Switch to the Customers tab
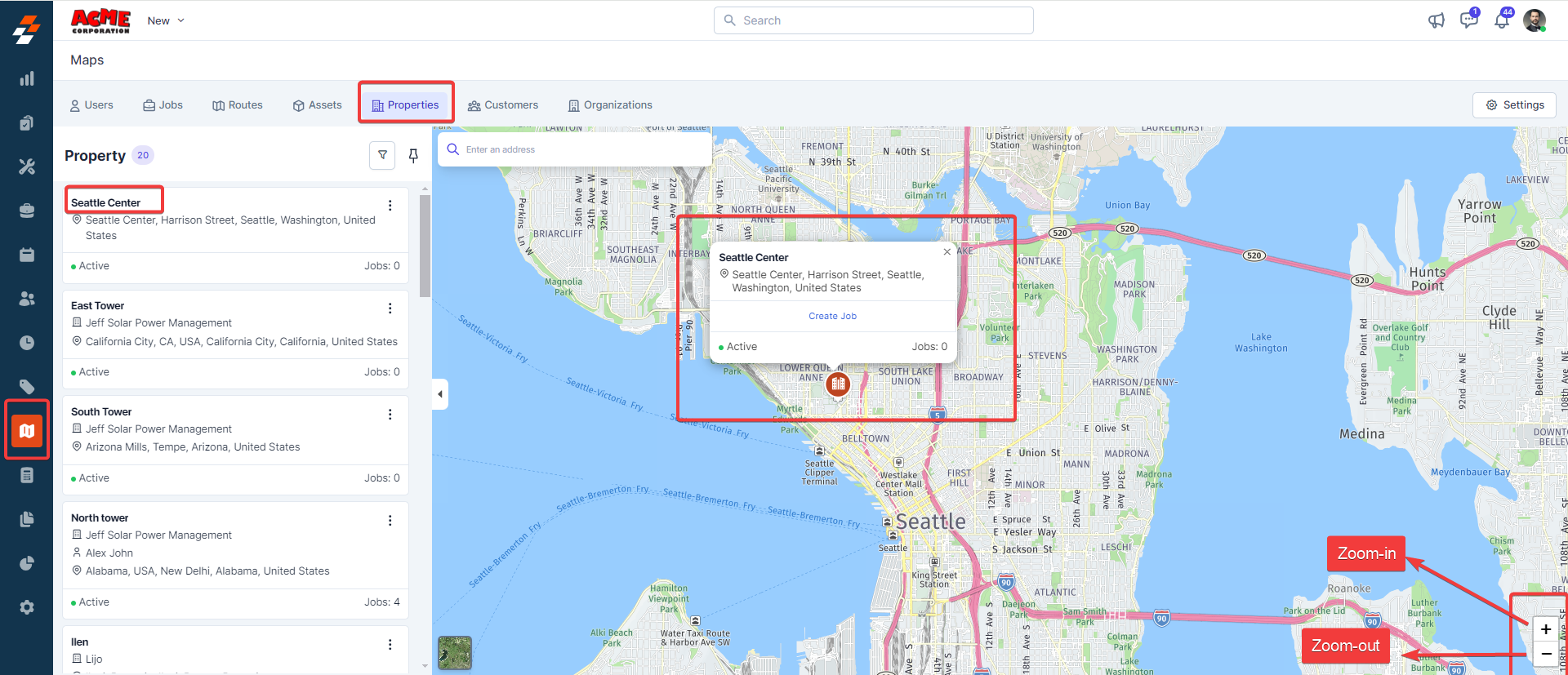 click(503, 105)
